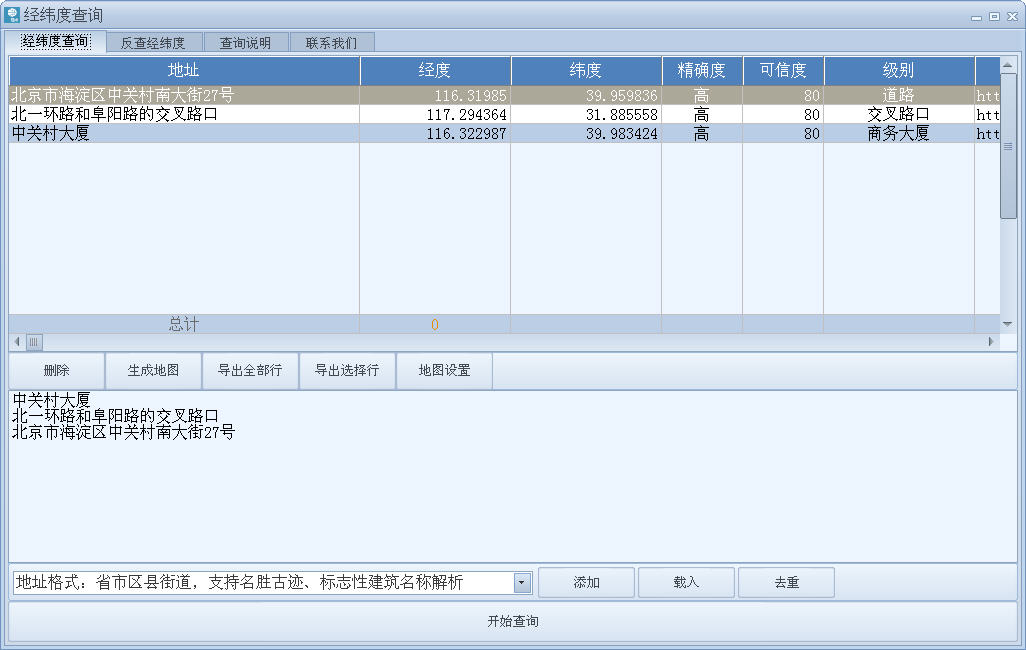1026x650 pixels.
Task: Maximize the 经纬度查询 window
Action: coord(994,16)
